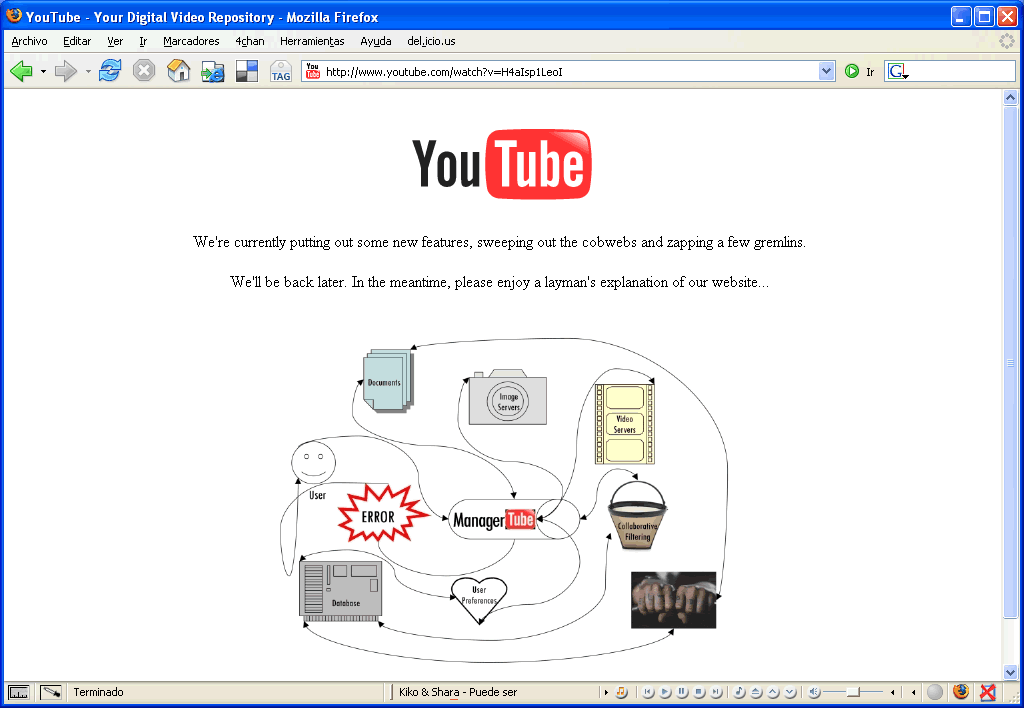This screenshot has height=708, width=1024.
Task: Stop playback in status bar player
Action: (x=699, y=692)
